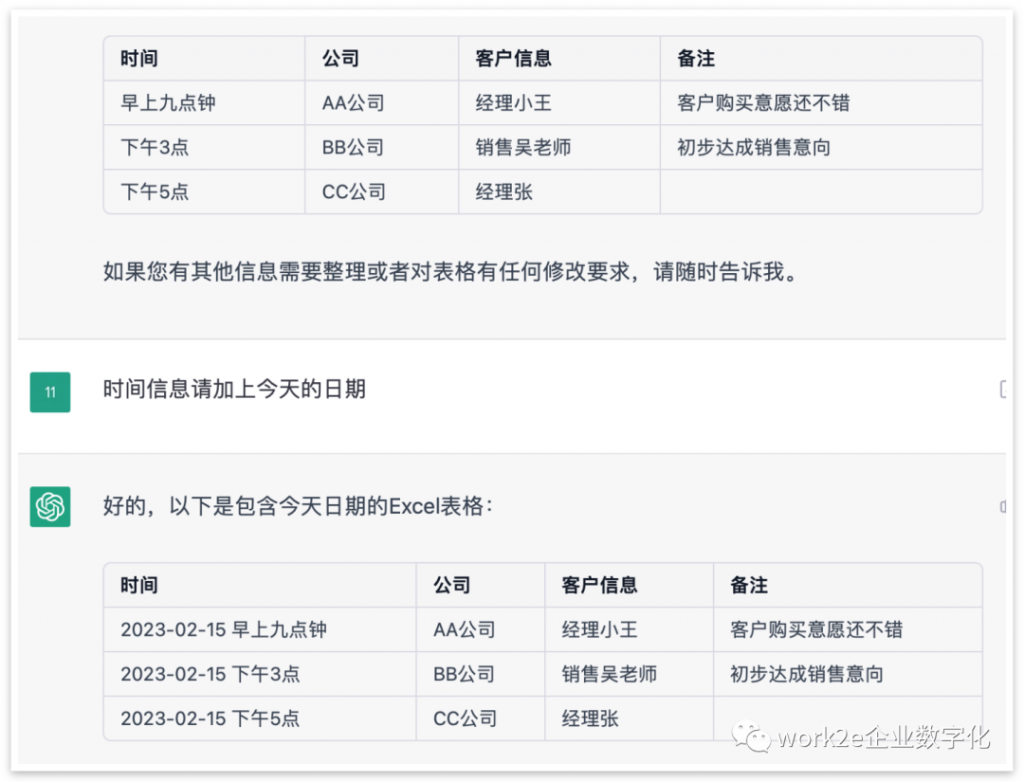This screenshot has width=1024, height=782.
Task: Click the ChatGPT green logo avatar
Action: coord(49,507)
